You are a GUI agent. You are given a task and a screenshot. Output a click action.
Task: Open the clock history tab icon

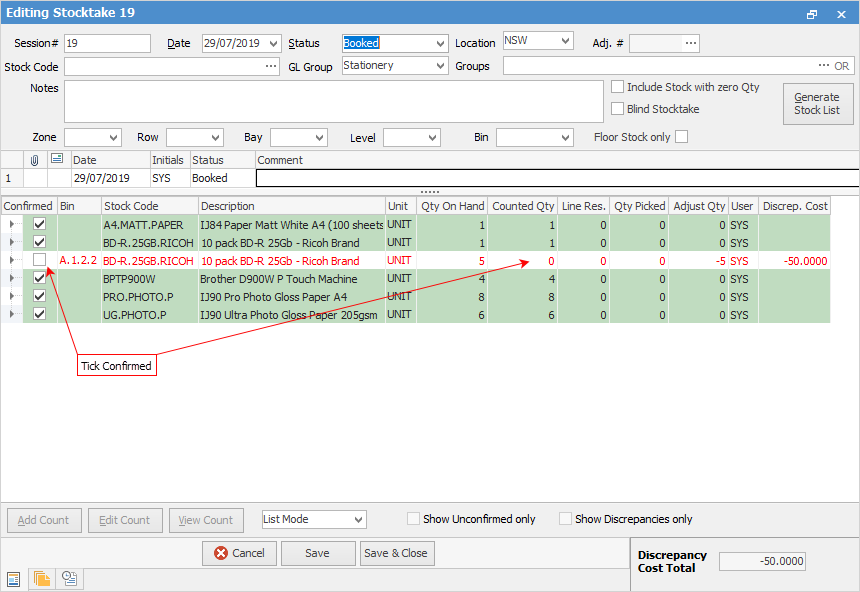click(x=69, y=578)
